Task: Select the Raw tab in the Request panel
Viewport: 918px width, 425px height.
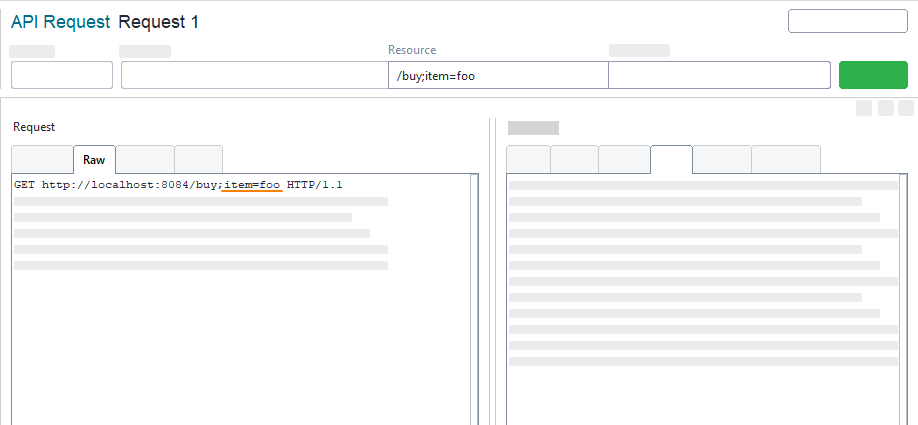Action: point(94,160)
